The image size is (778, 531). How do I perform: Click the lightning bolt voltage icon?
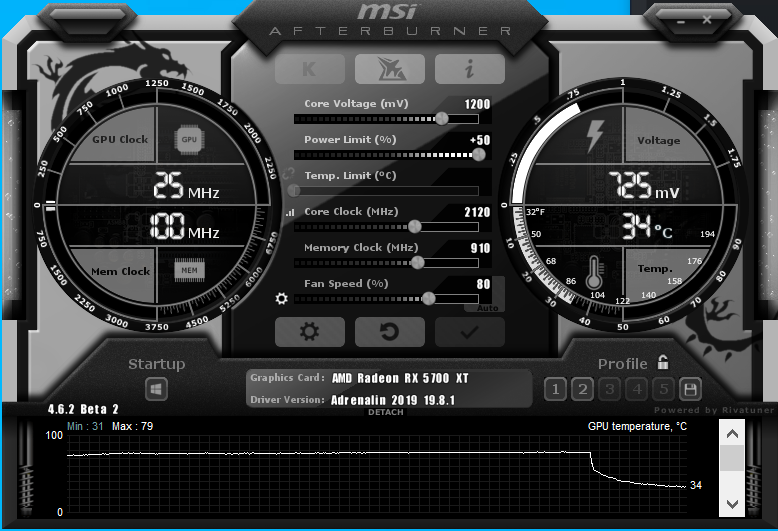[595, 135]
